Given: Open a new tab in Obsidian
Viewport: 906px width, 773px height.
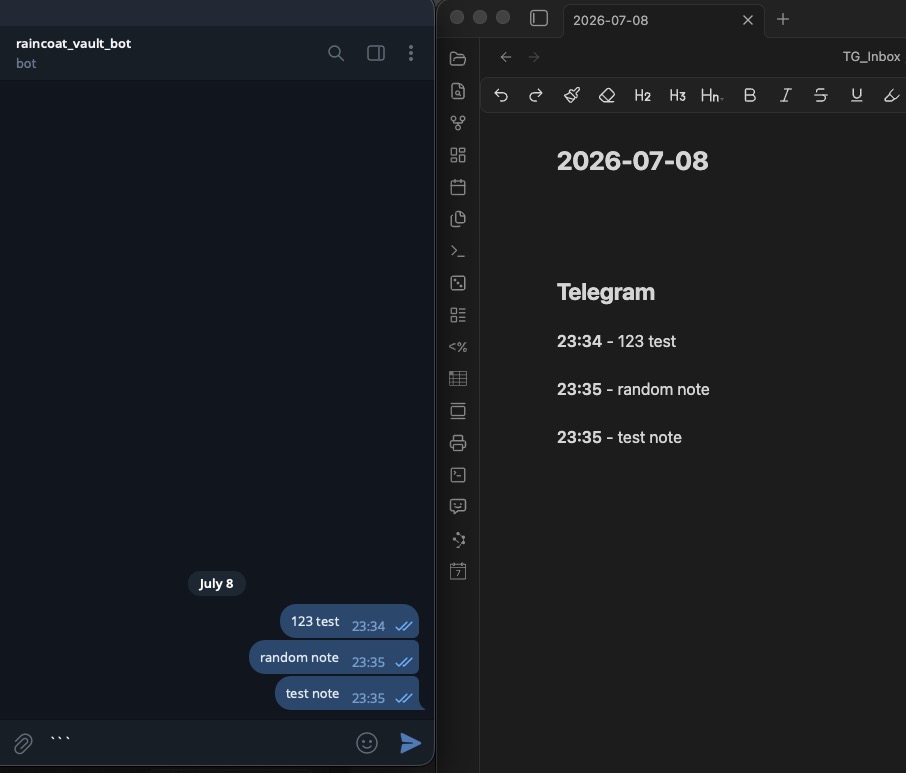Looking at the screenshot, I should [783, 20].
